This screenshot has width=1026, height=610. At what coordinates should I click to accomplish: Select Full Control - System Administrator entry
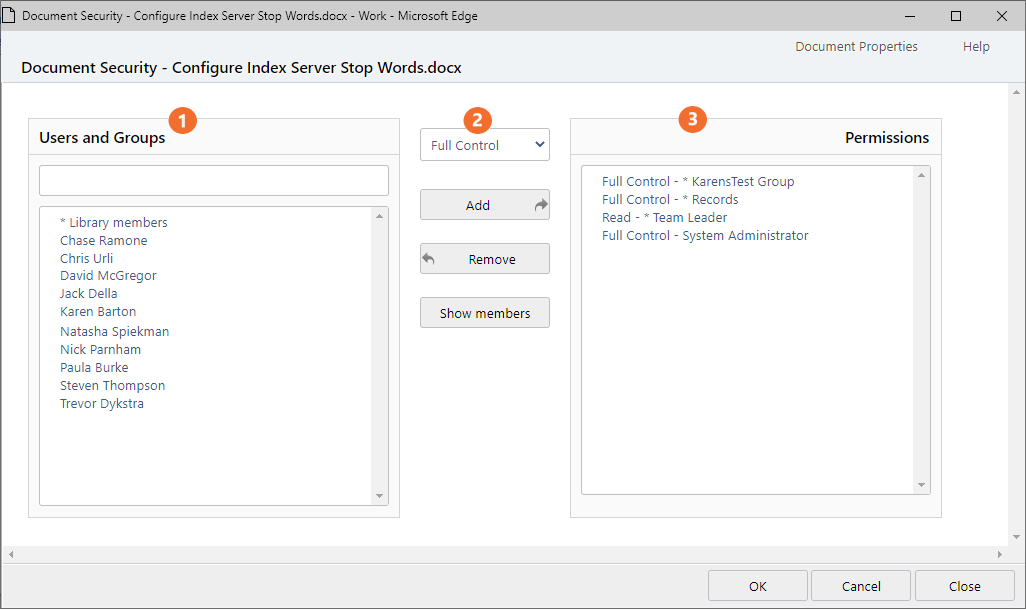click(705, 236)
